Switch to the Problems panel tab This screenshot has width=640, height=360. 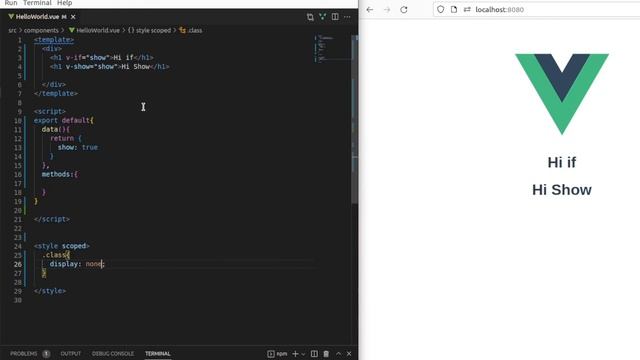click(24, 353)
